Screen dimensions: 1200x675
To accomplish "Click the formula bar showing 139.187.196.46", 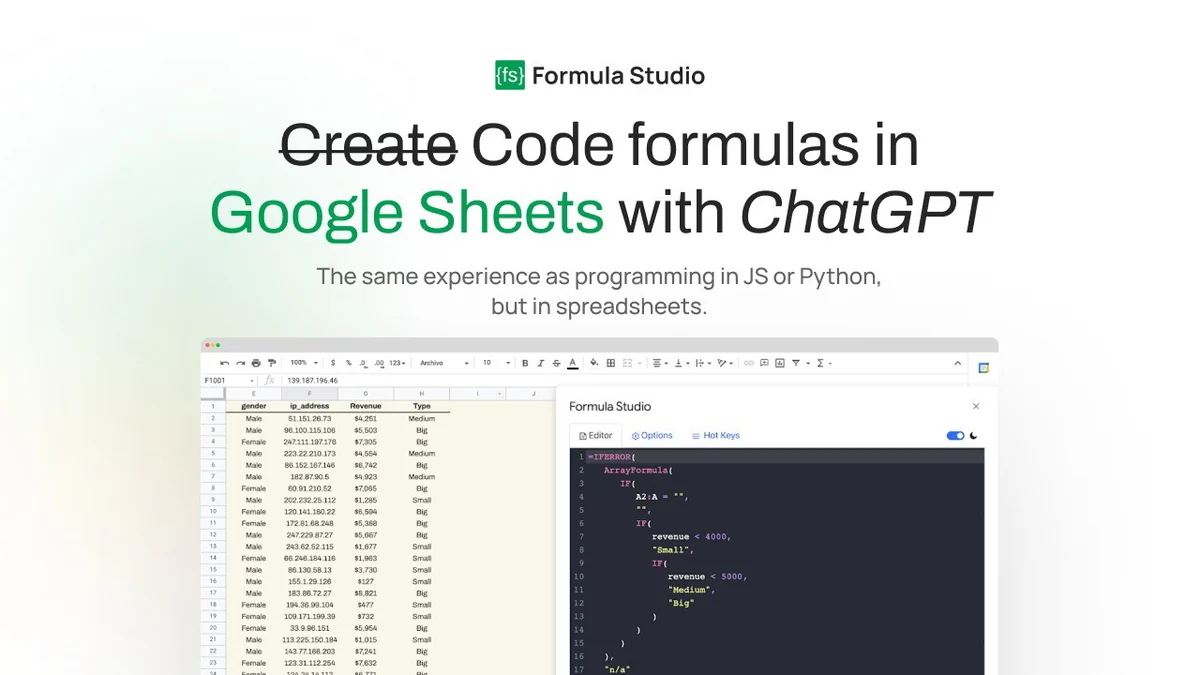I will [400, 380].
